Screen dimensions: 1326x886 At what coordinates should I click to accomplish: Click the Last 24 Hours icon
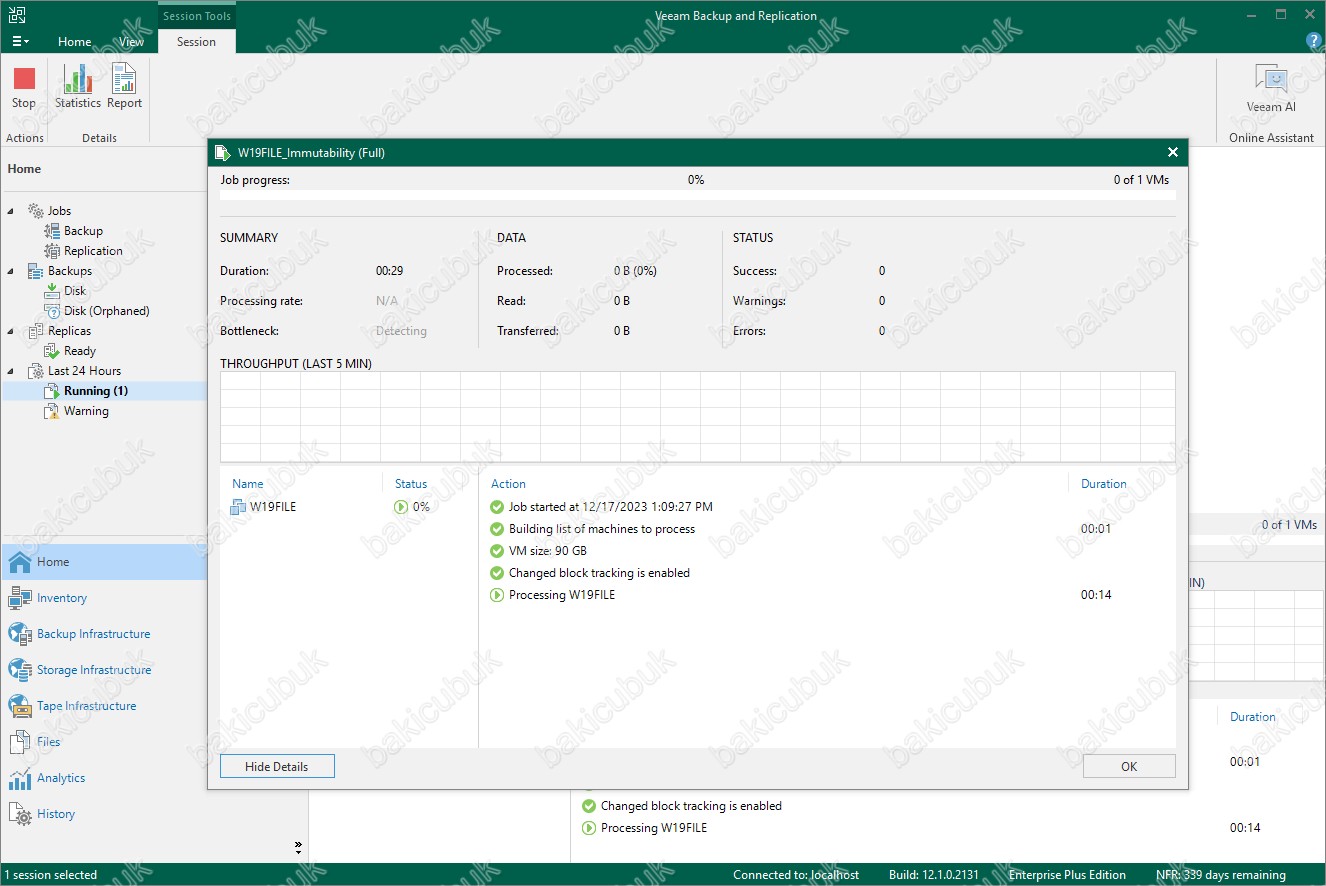35,371
